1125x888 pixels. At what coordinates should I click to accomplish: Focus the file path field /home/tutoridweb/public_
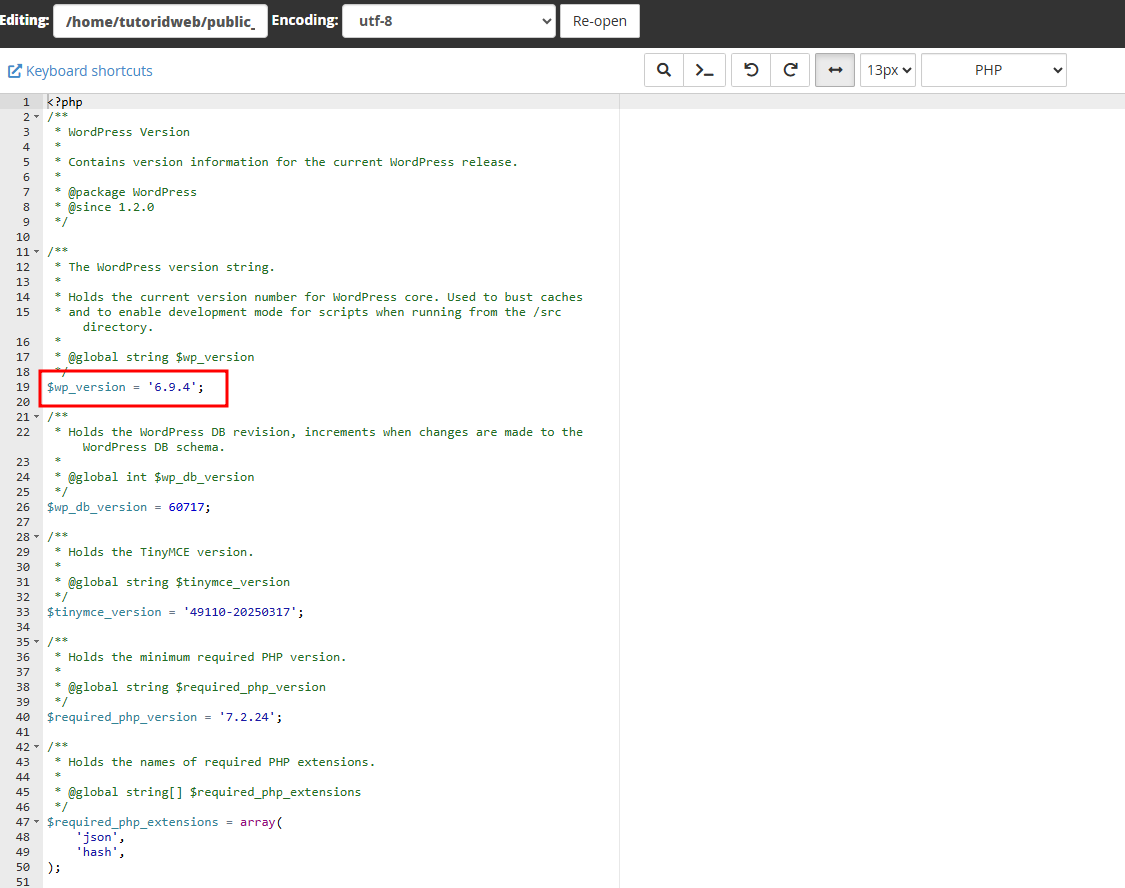[x=161, y=21]
